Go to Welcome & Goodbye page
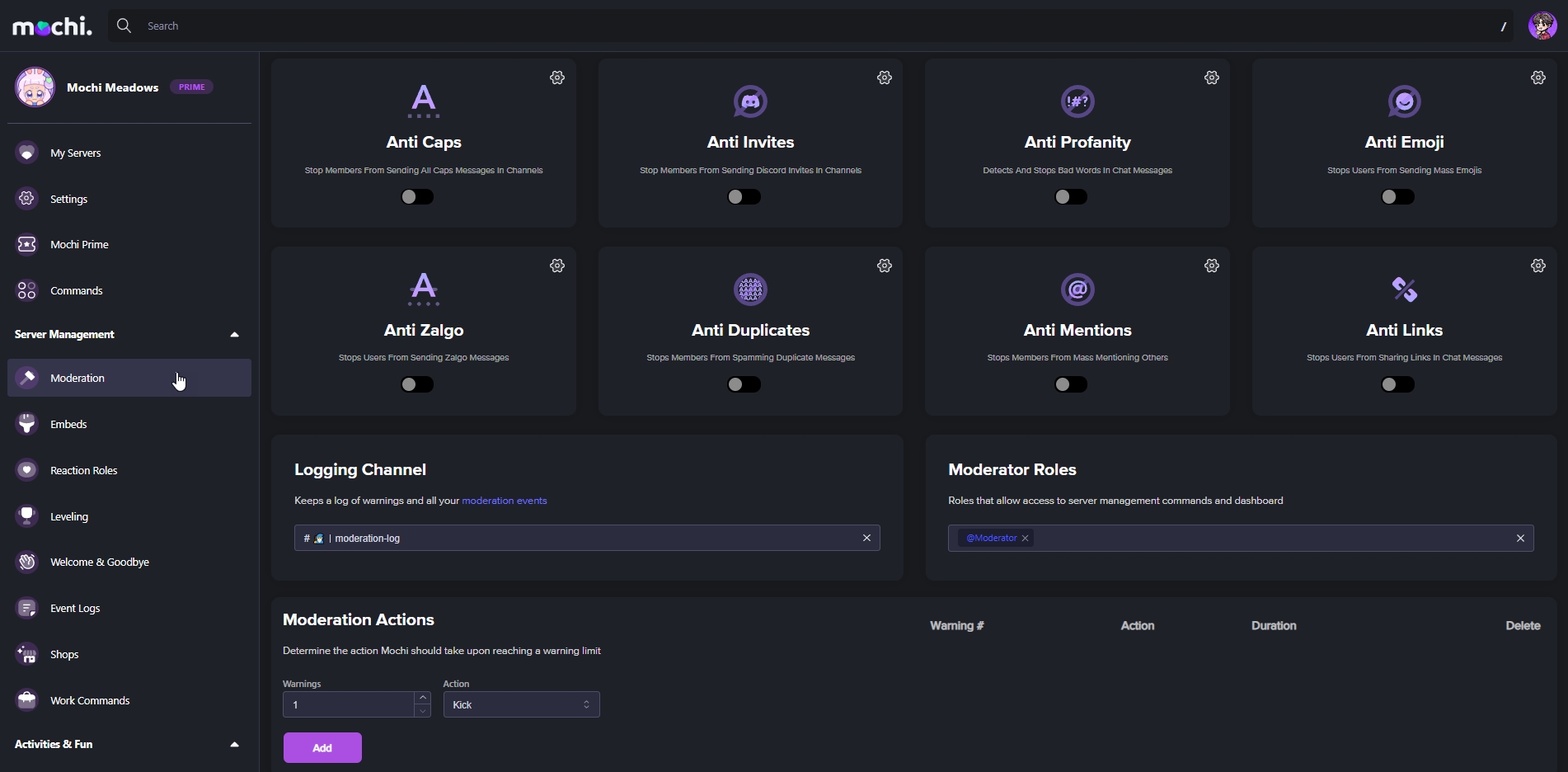This screenshot has height=772, width=1568. click(99, 563)
